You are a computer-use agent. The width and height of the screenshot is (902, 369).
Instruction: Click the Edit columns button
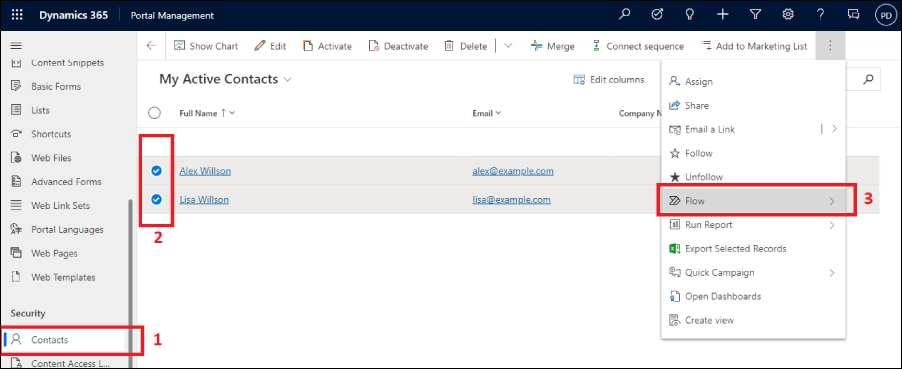609,79
